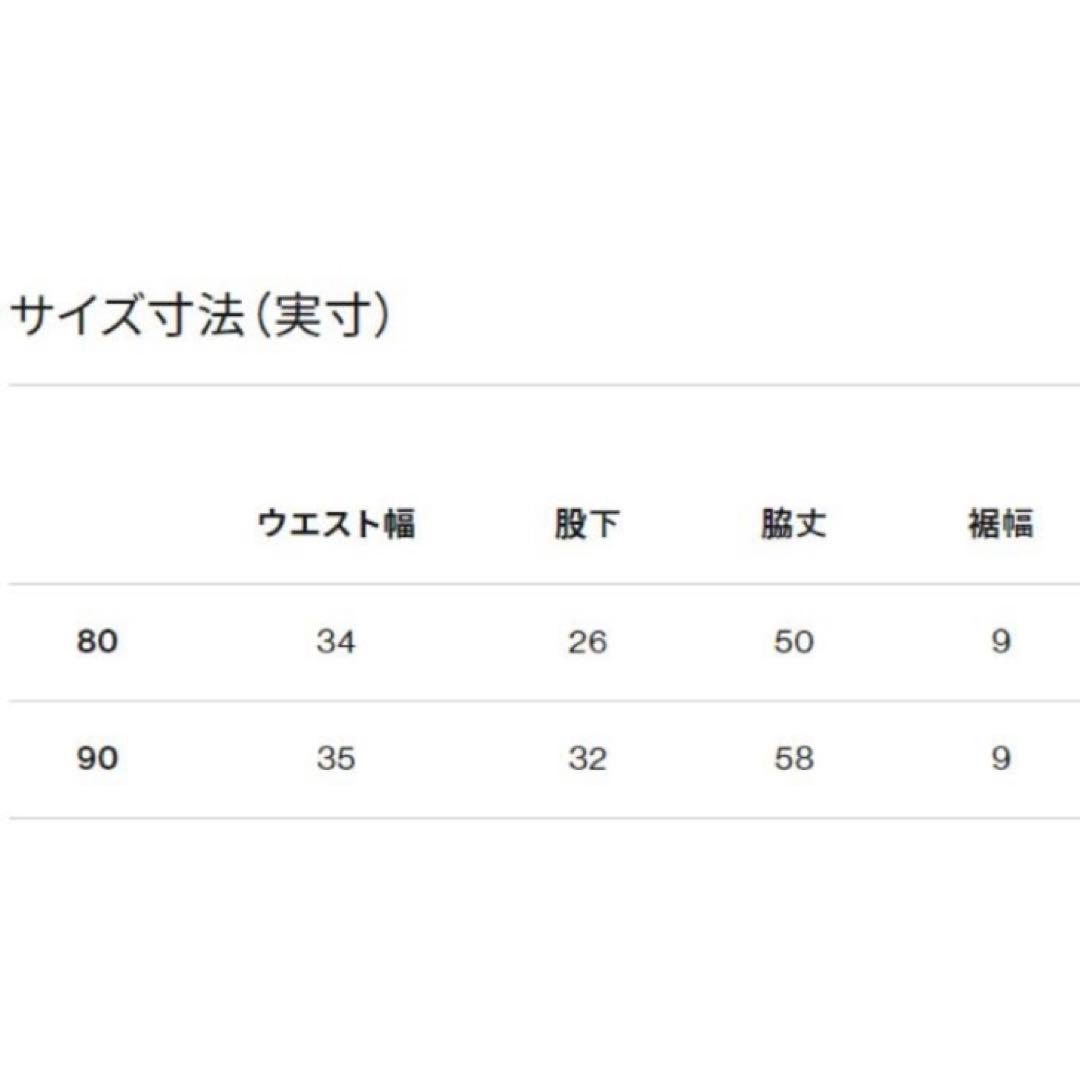The width and height of the screenshot is (1080, 1080).
Task: Click the bottom border below row 90
Action: click(x=544, y=818)
